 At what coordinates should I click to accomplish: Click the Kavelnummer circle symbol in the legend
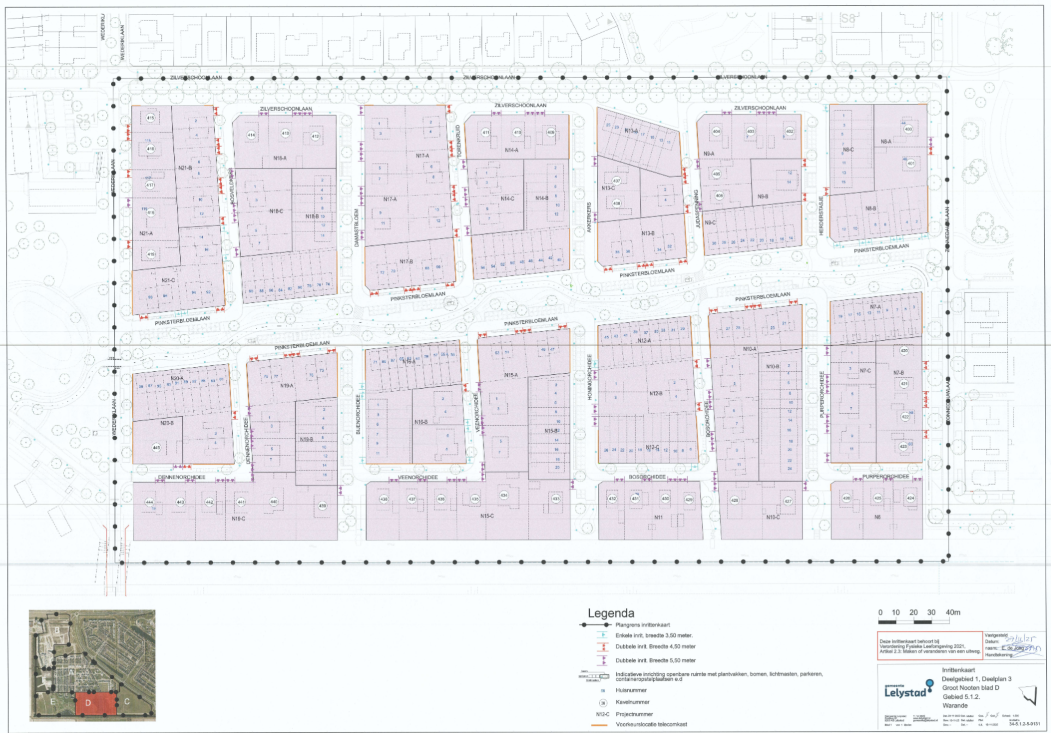601,701
